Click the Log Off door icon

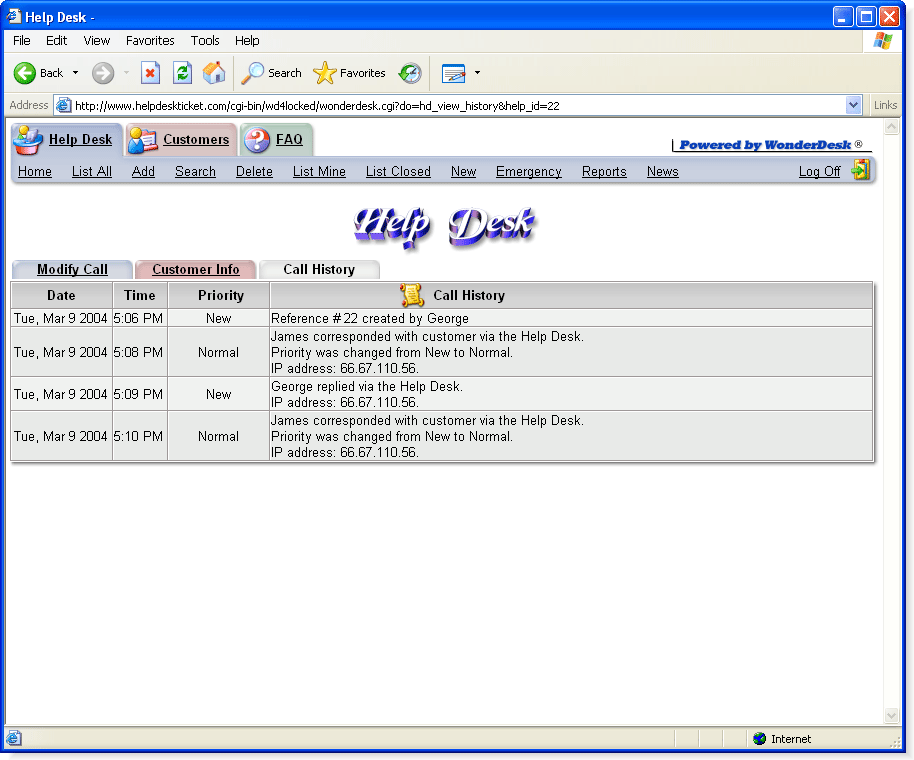click(861, 170)
